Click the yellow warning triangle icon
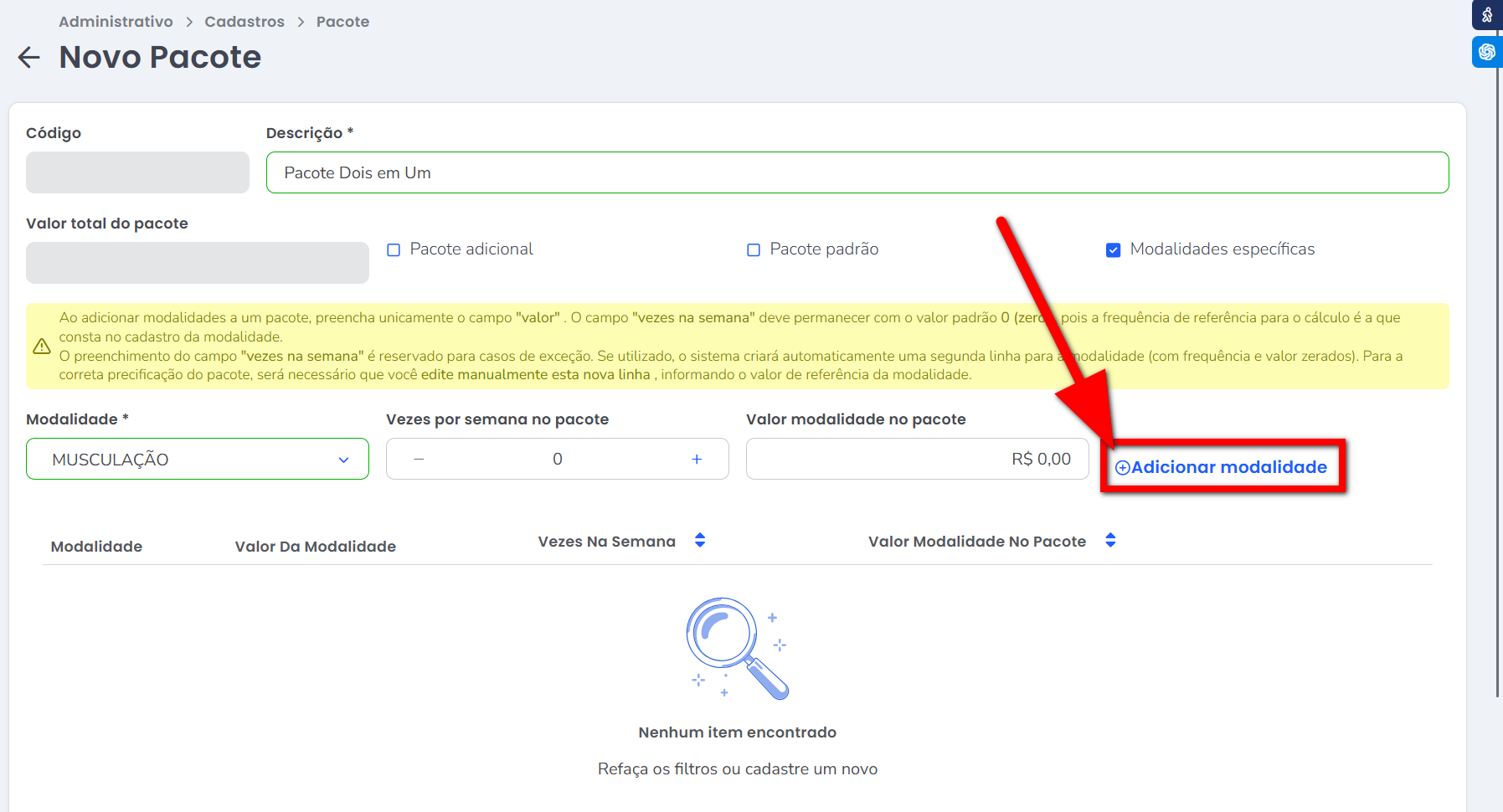This screenshot has height=812, width=1503. point(42,347)
